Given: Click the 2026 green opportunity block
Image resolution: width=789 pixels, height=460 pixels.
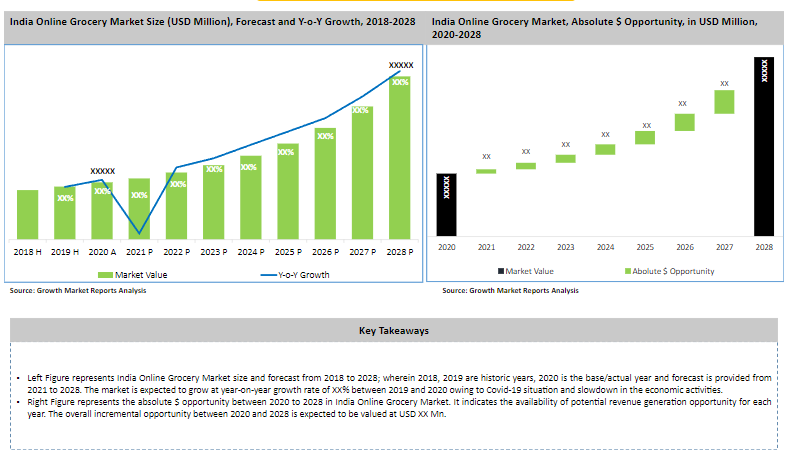Looking at the screenshot, I should tap(685, 122).
